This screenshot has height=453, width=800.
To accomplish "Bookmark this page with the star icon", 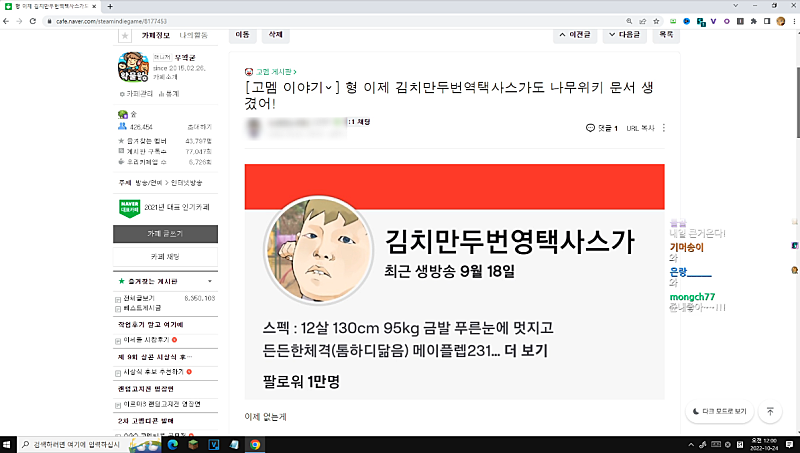I will click(x=656, y=21).
